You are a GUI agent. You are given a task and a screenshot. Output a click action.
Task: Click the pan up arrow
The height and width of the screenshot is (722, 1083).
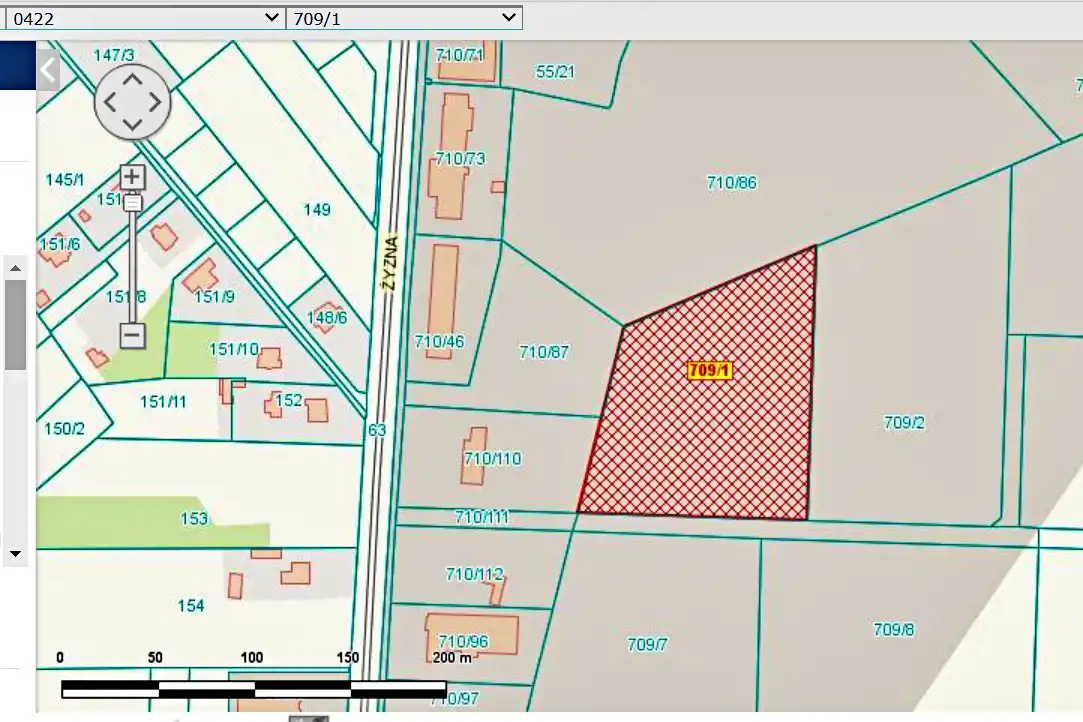coord(133,79)
